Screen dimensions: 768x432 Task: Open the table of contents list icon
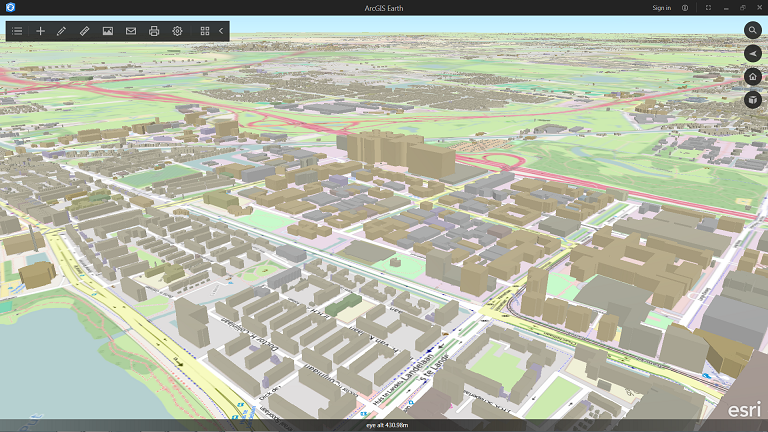17,31
